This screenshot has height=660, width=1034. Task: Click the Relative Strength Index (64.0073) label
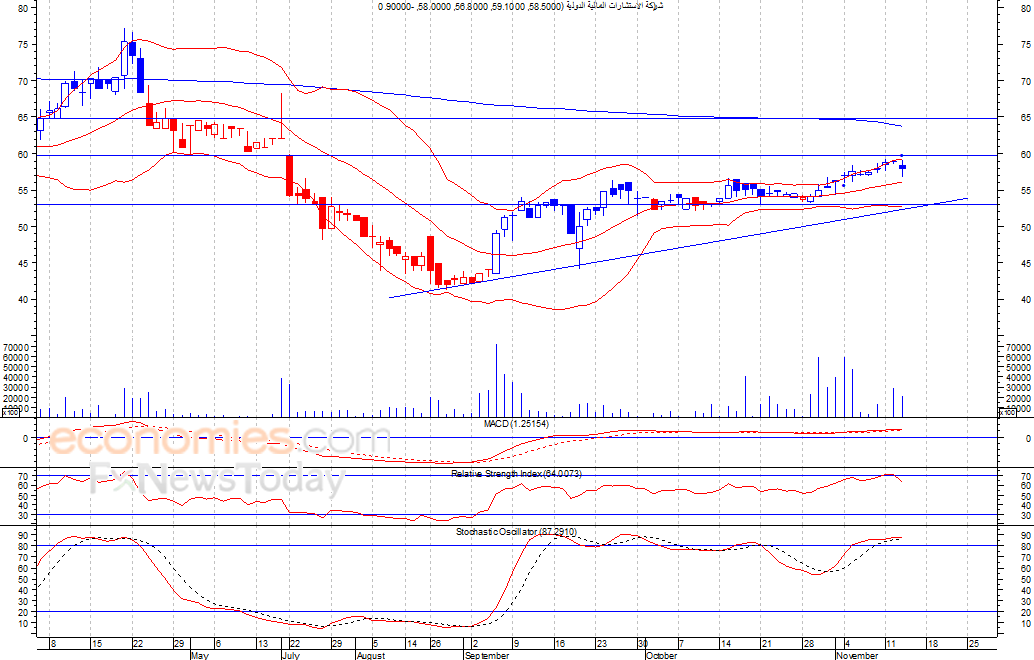tap(516, 473)
